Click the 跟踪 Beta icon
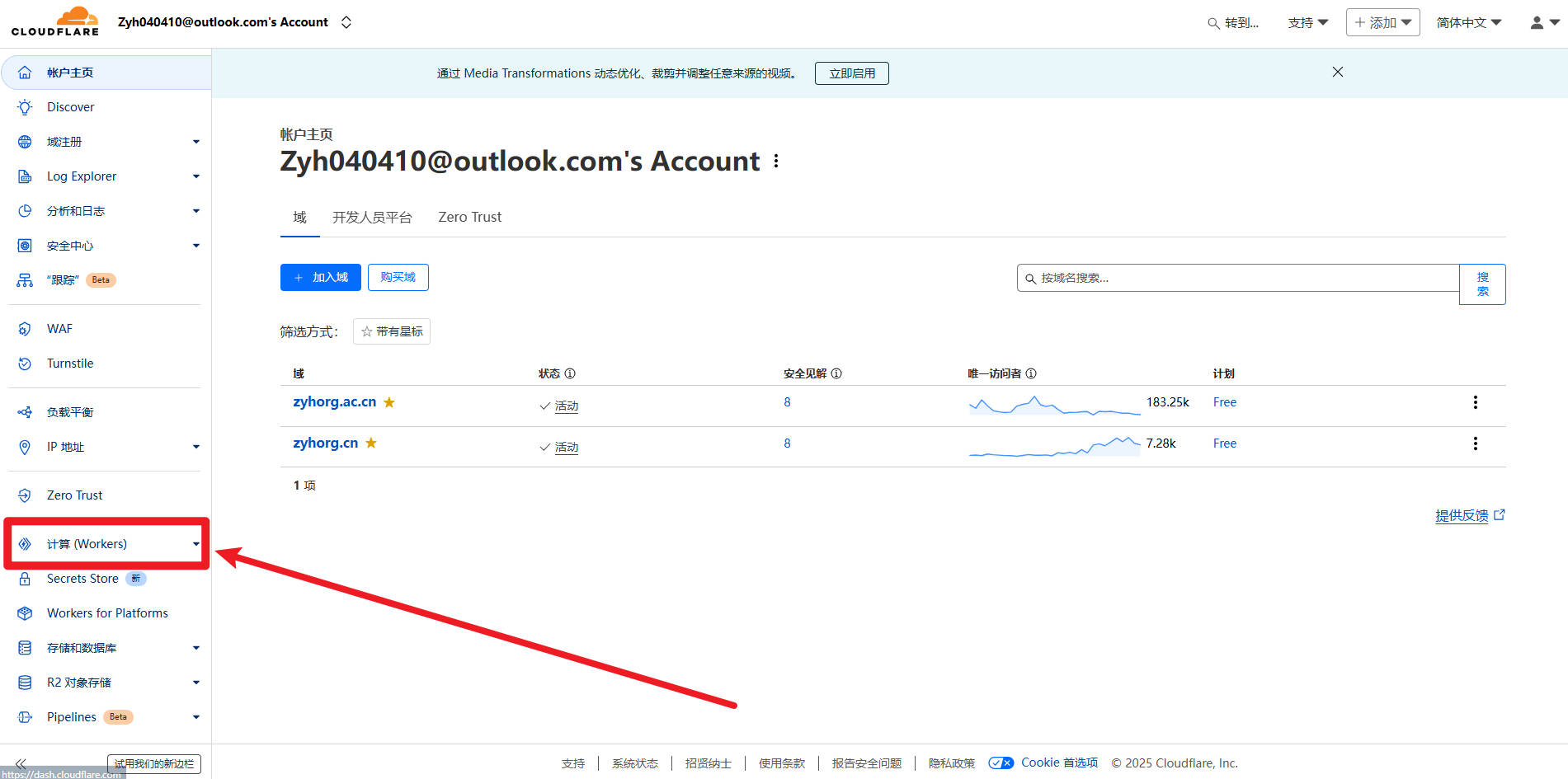This screenshot has width=1568, height=779. (x=25, y=280)
